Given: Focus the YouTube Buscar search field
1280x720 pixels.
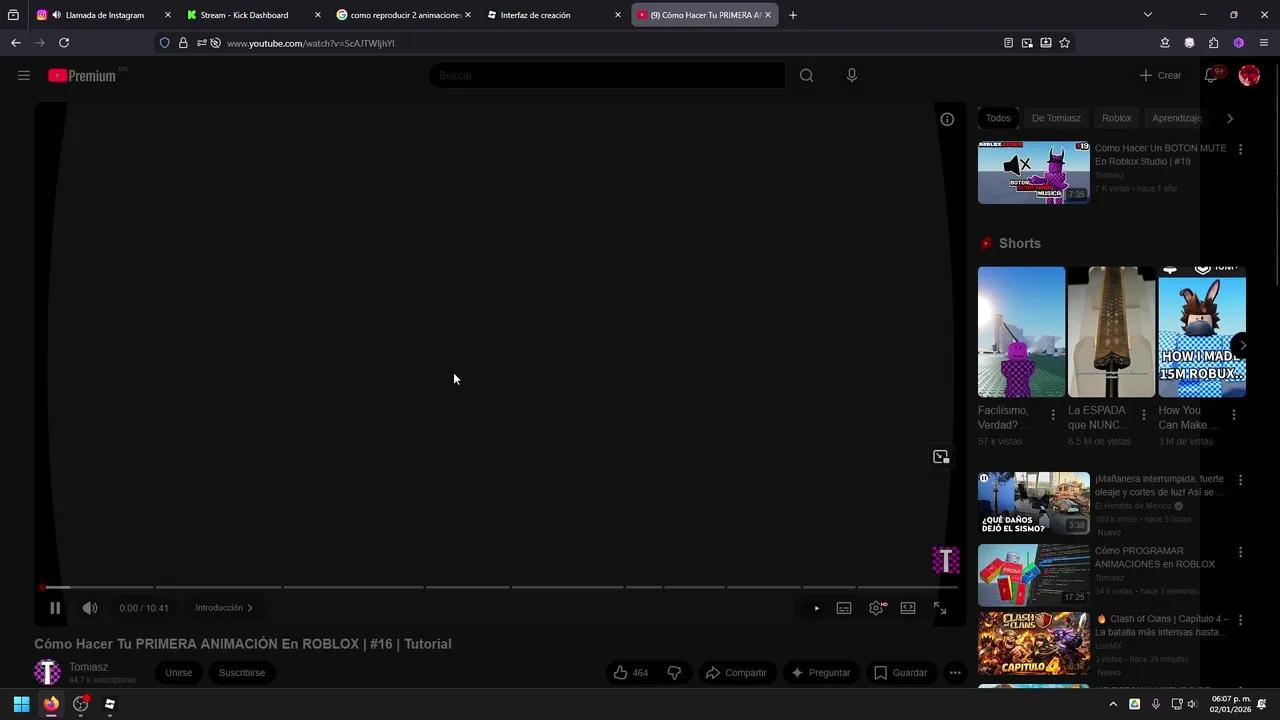Looking at the screenshot, I should [x=607, y=75].
